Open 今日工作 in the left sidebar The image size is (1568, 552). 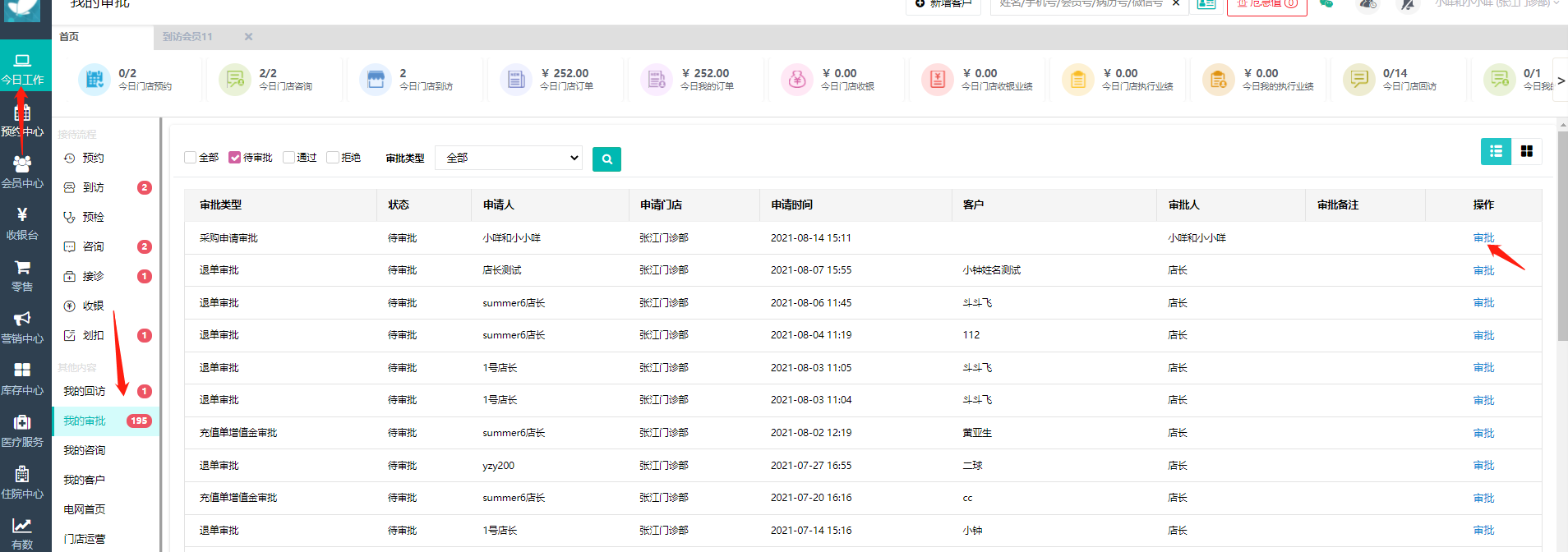(23, 69)
